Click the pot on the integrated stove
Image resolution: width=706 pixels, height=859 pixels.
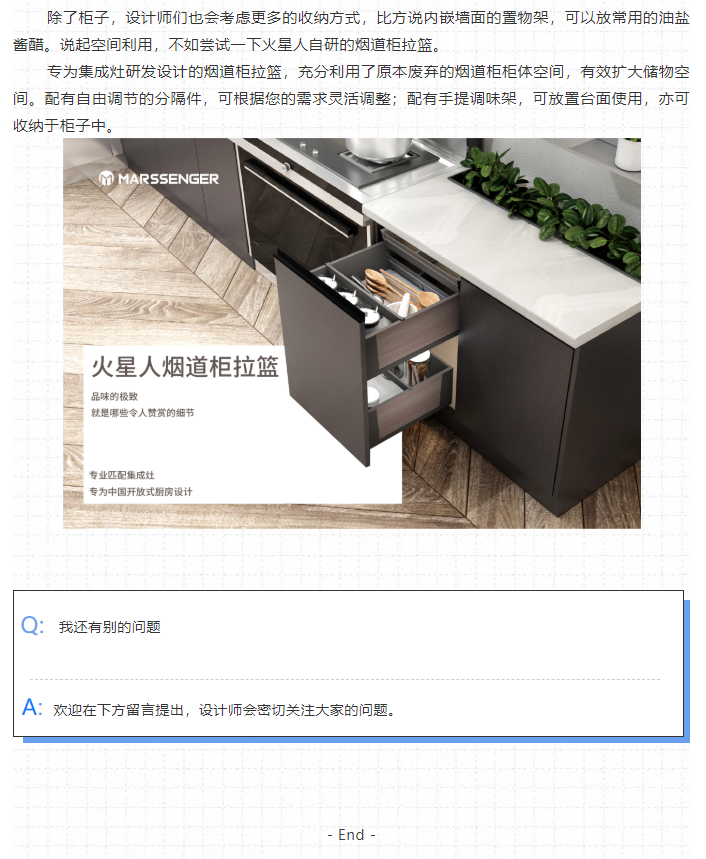pos(379,148)
